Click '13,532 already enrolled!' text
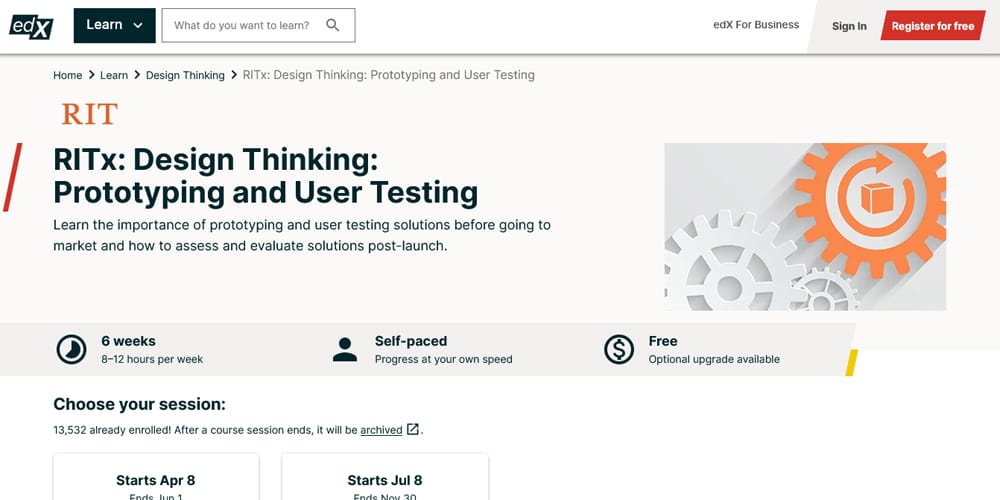Screen dimensions: 1000x500 click(x=112, y=430)
